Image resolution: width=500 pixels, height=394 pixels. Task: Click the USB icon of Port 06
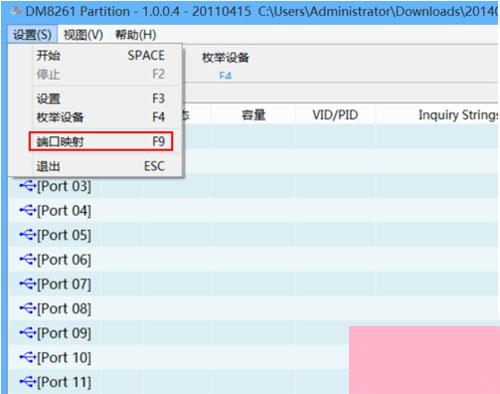click(x=27, y=259)
